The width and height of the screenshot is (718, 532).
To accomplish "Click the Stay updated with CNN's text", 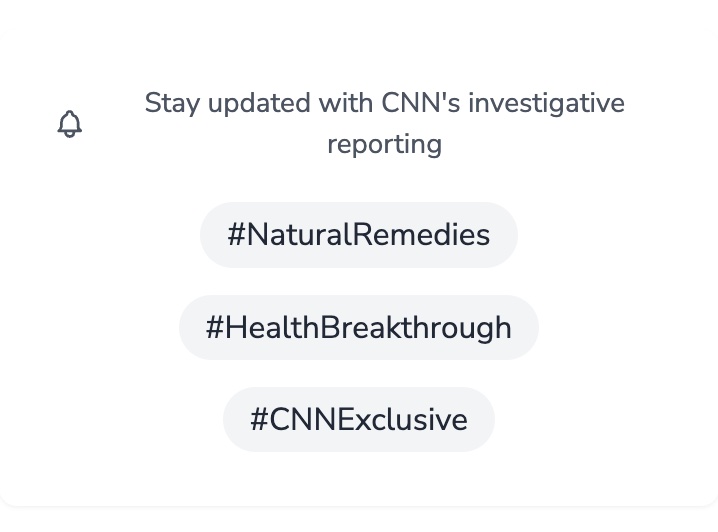I will (x=384, y=103).
